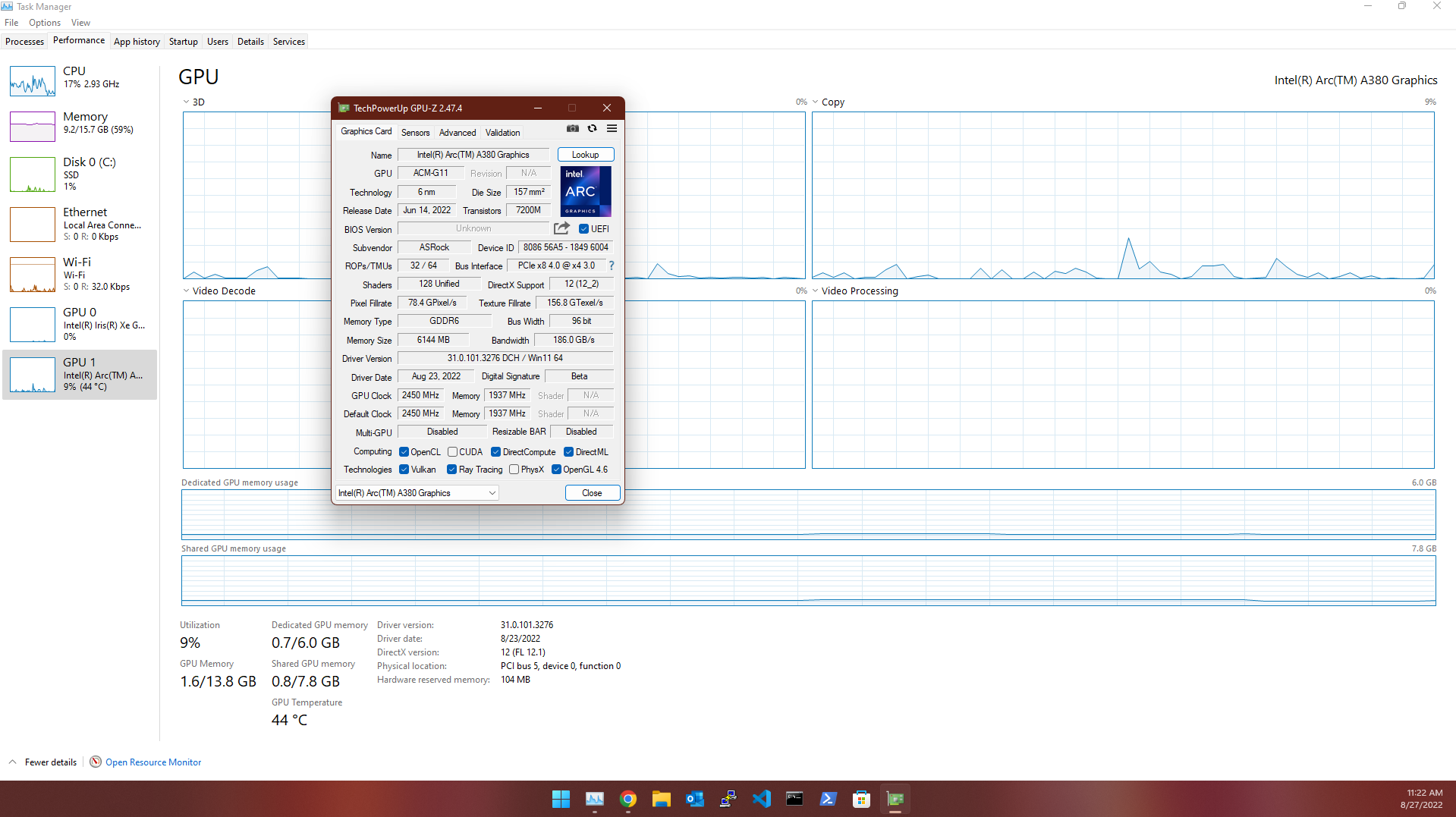
Task: Click the GPU-Z screenshot camera icon
Action: click(573, 129)
